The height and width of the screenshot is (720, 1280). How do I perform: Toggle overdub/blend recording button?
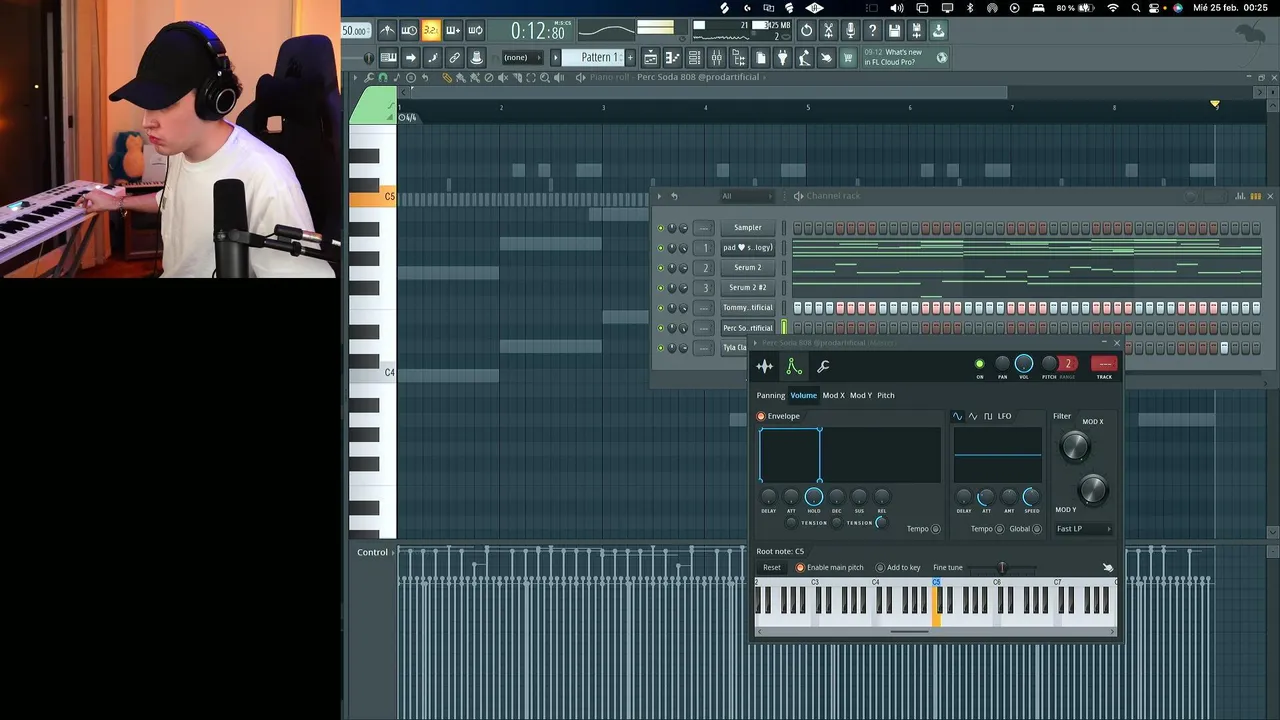(453, 31)
